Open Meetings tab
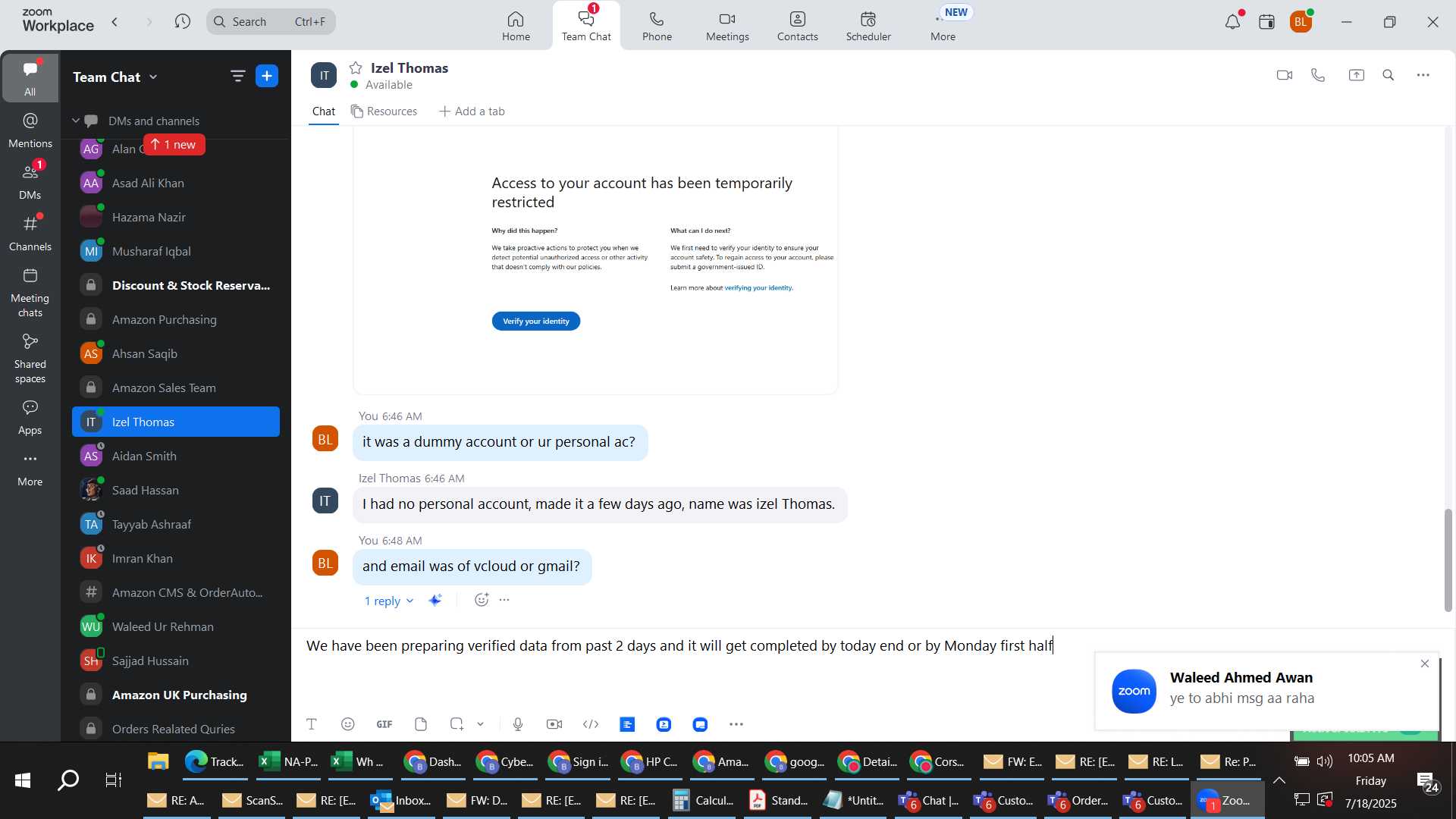Screen dimensions: 1456x819 [x=727, y=26]
